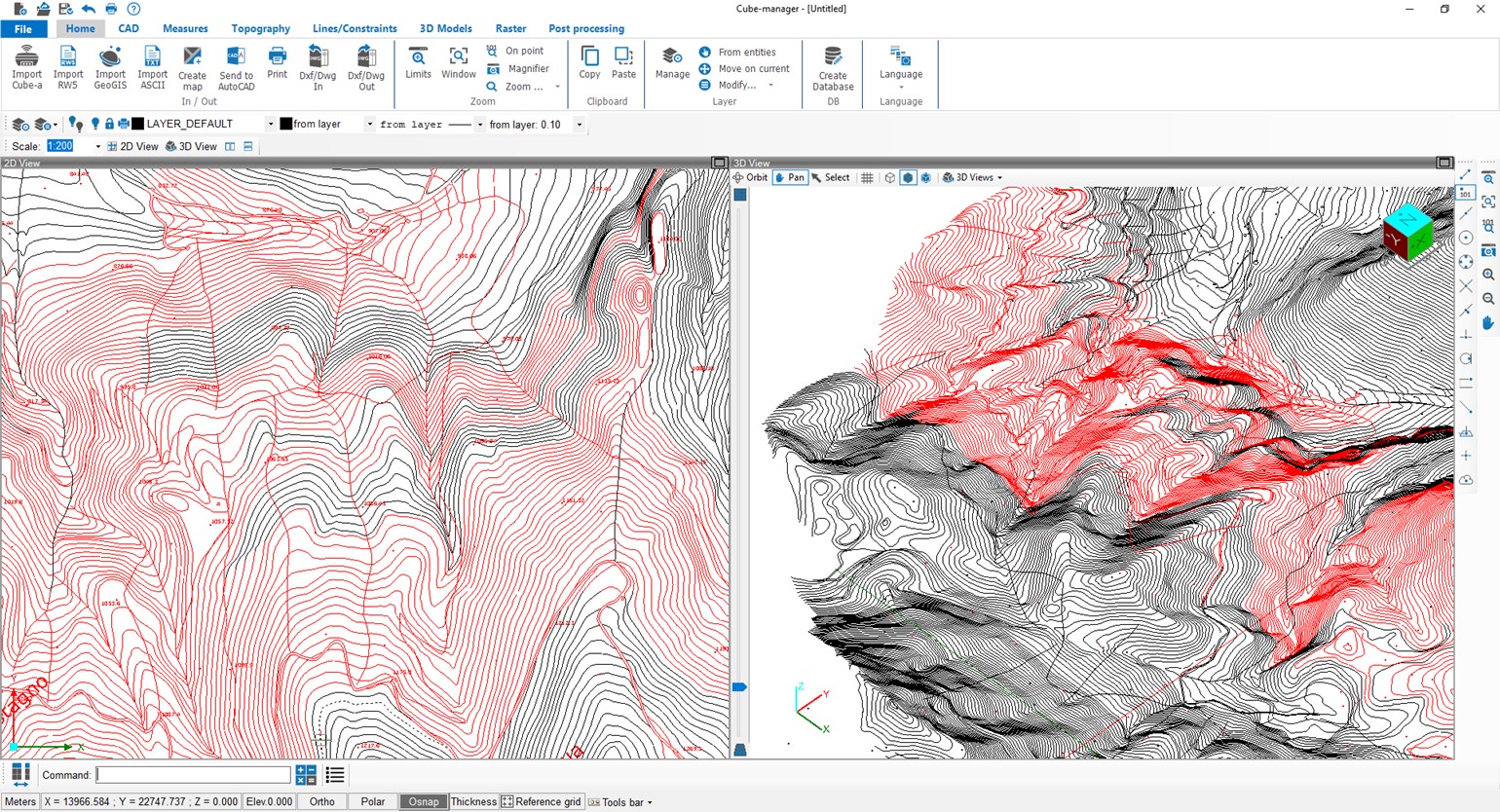Screen dimensions: 1500x812
Task: Click the 2D View button
Action: tap(132, 147)
